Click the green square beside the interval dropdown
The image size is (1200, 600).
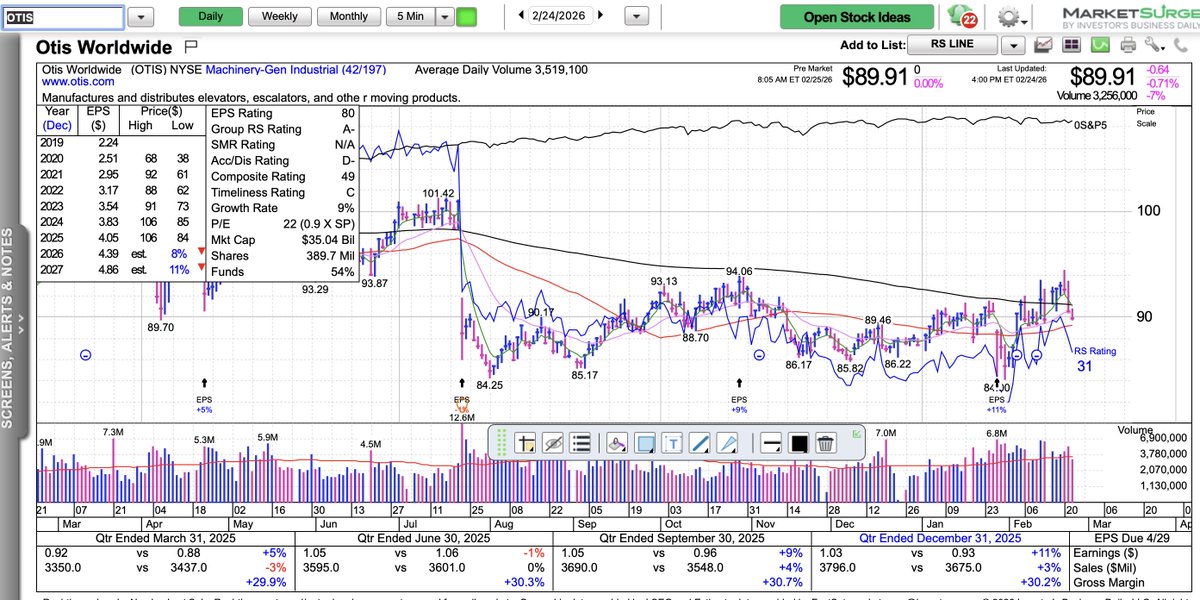[467, 17]
